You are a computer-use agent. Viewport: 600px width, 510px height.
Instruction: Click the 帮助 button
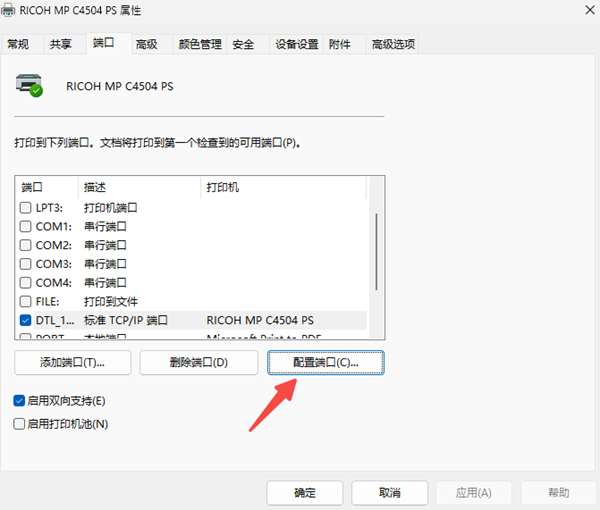(x=559, y=493)
